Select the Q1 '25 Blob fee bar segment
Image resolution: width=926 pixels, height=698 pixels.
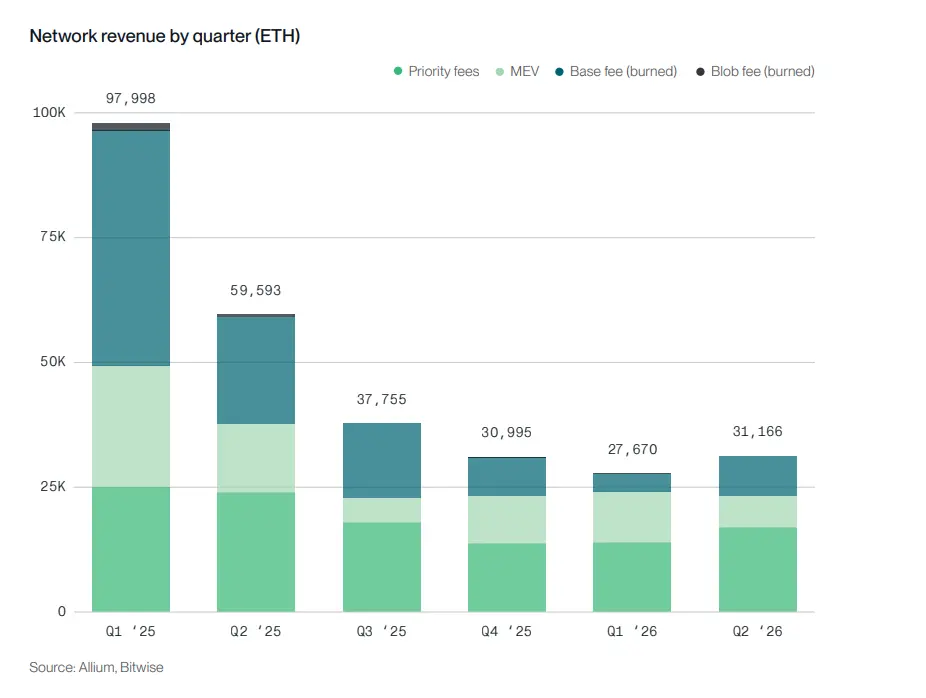(x=131, y=126)
